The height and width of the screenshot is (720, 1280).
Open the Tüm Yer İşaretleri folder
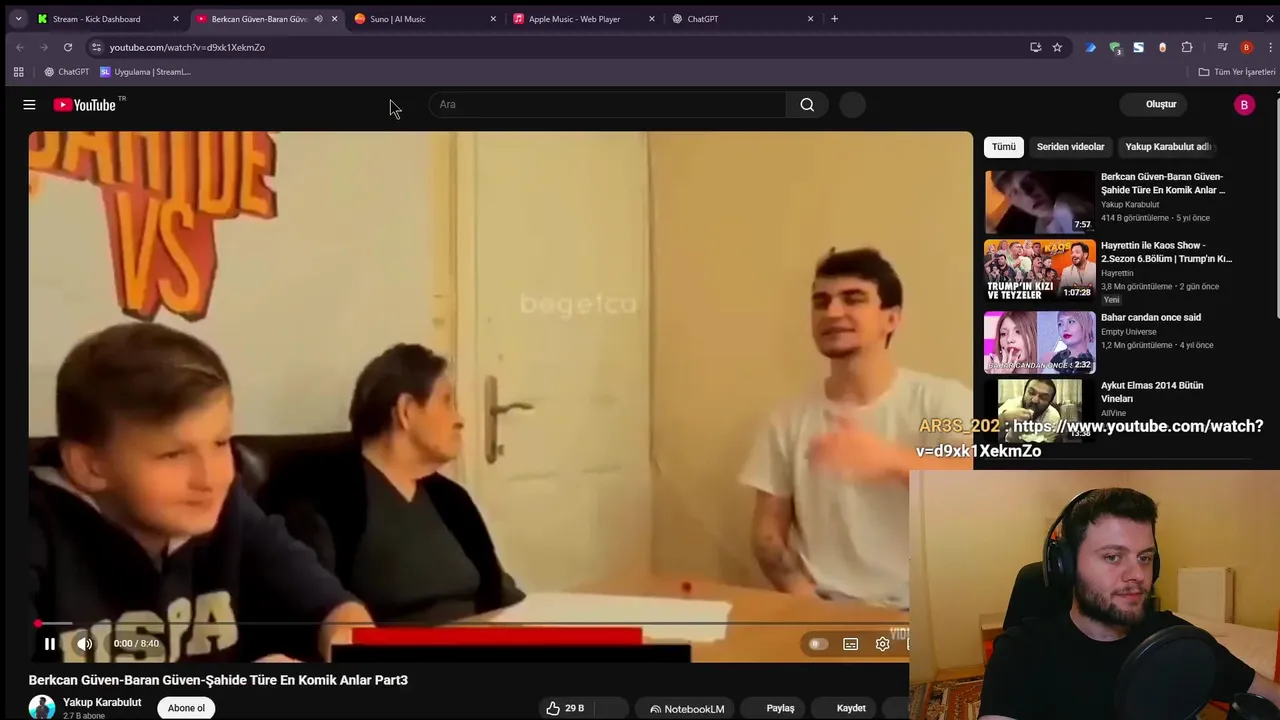click(1237, 72)
